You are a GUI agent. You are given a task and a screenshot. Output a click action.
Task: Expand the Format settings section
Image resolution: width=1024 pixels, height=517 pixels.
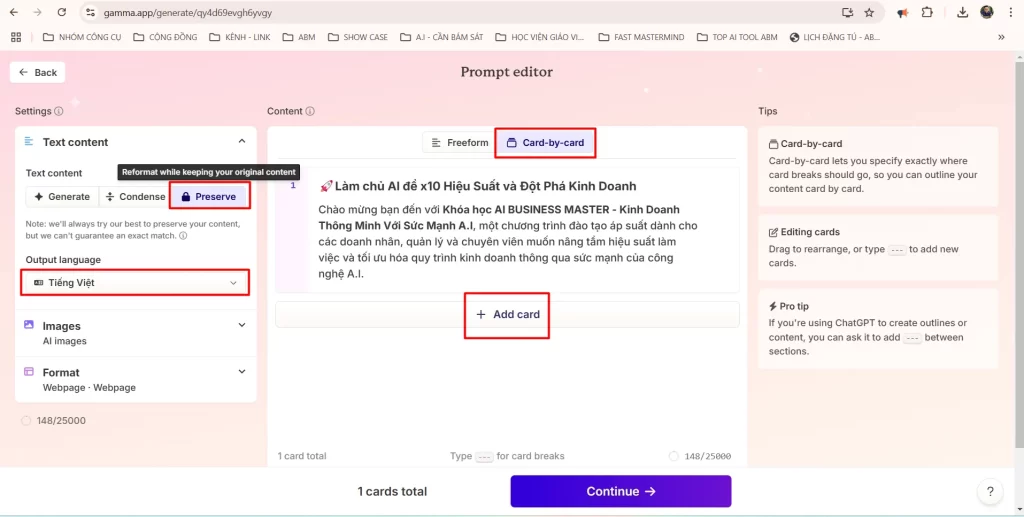[x=241, y=371]
